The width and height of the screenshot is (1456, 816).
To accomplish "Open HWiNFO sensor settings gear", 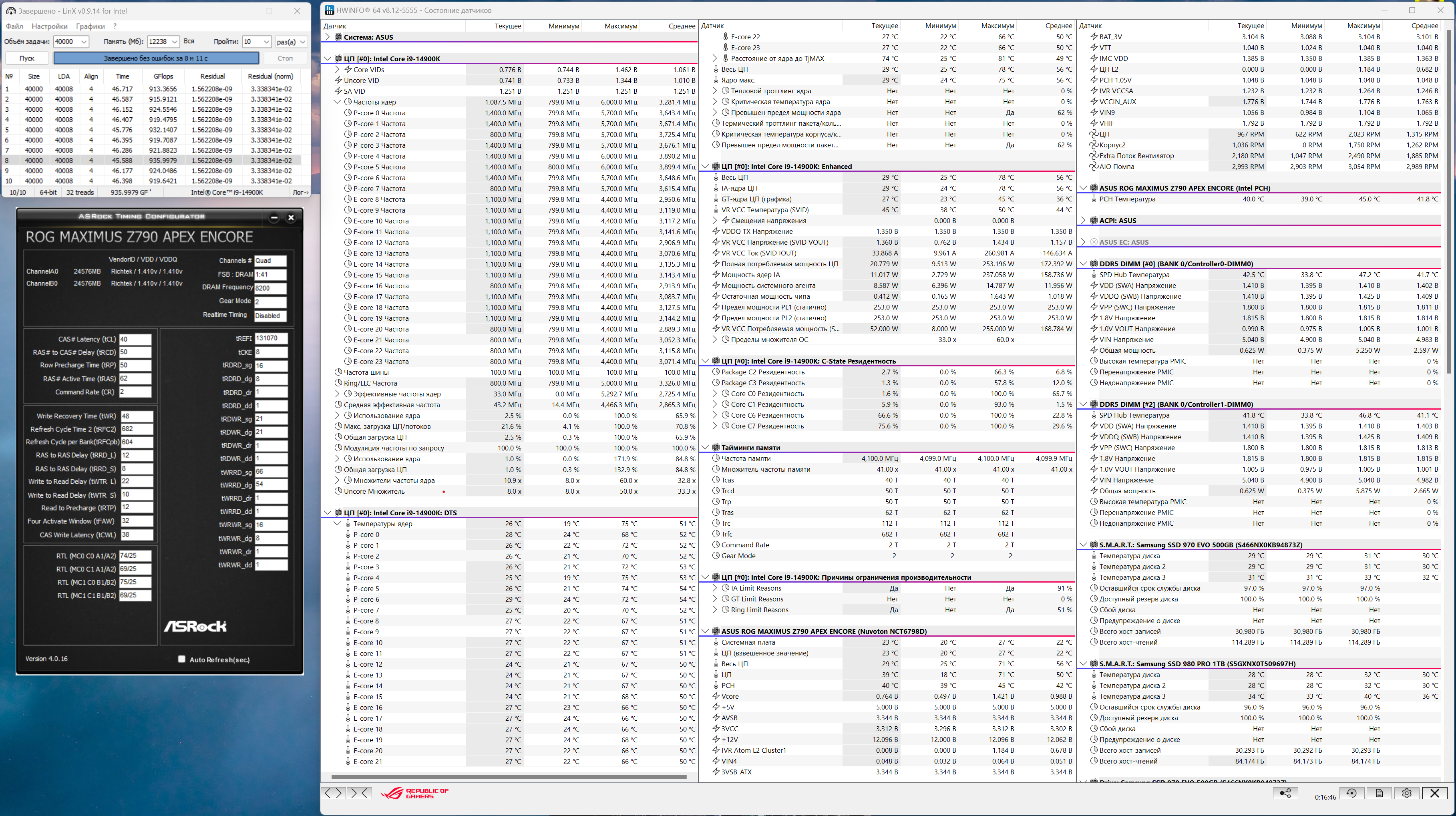I will click(1407, 793).
